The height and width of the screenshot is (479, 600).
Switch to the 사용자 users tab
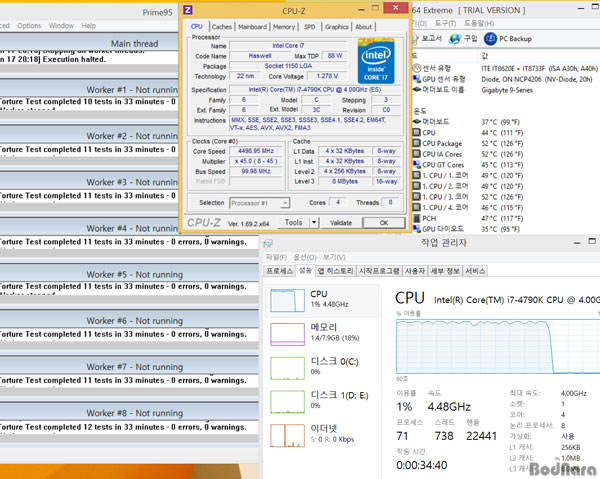click(415, 271)
